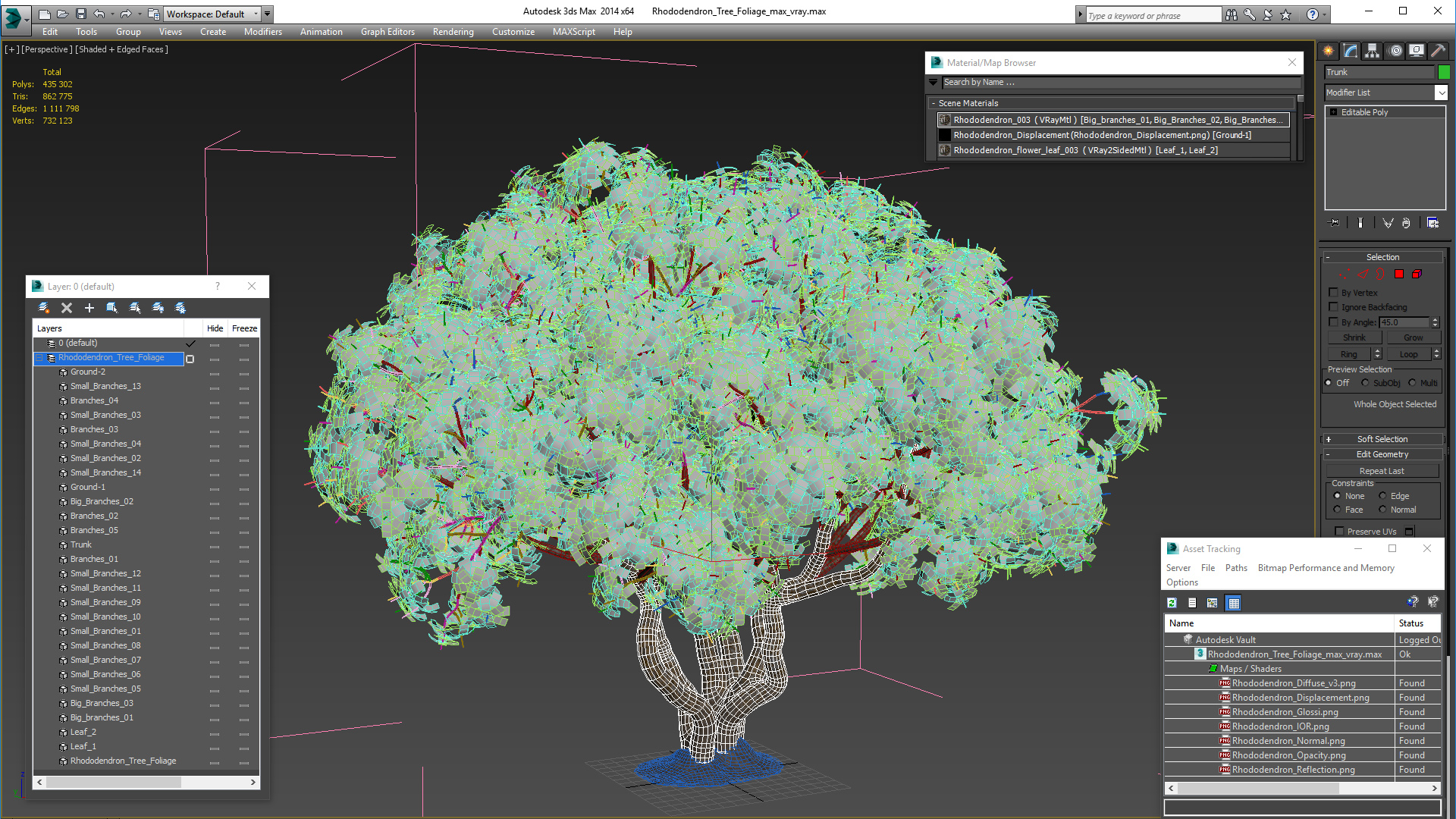Image resolution: width=1456 pixels, height=819 pixels.
Task: Click Freeze All Layers snowflake icon
Action: pos(180,308)
